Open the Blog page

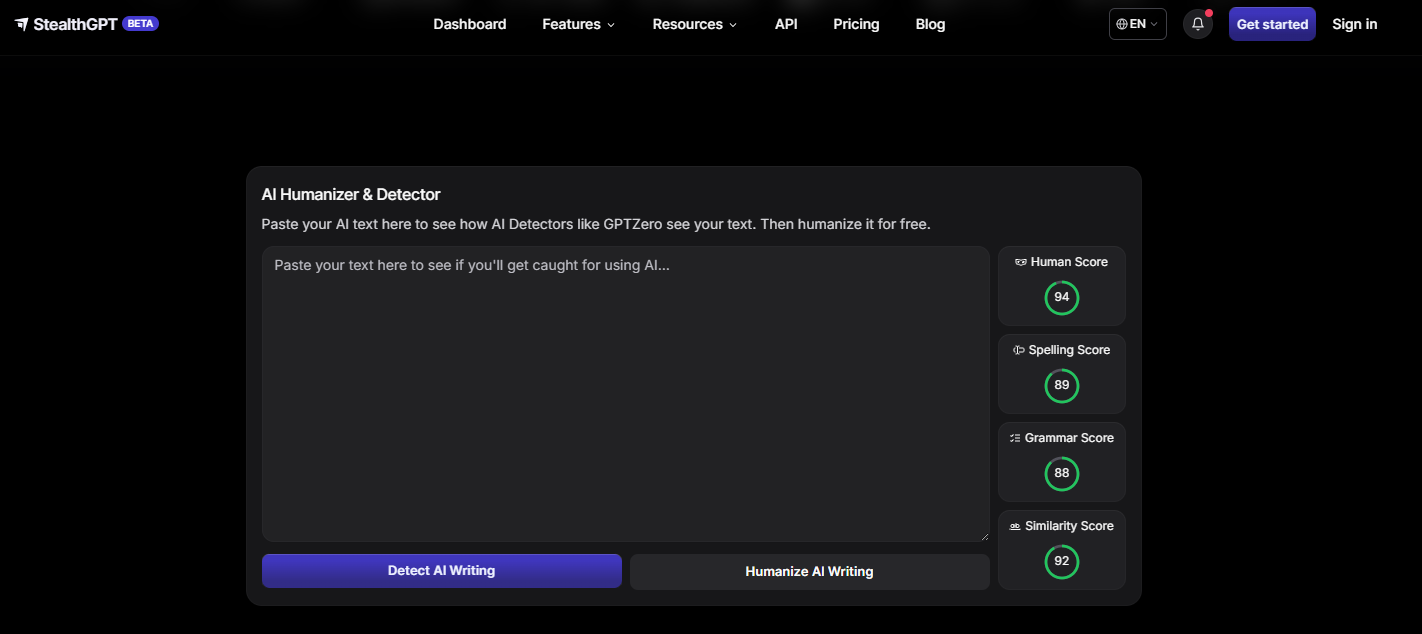click(930, 24)
